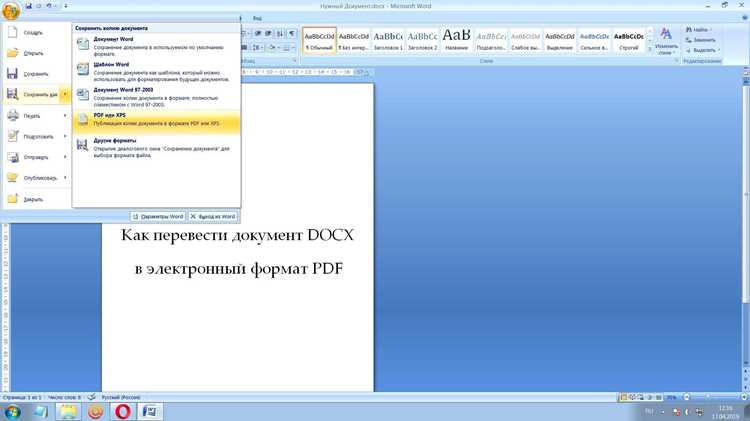This screenshot has width=750, height=421.
Task: Click the Шаблон Word icon in submenu
Action: coord(83,69)
